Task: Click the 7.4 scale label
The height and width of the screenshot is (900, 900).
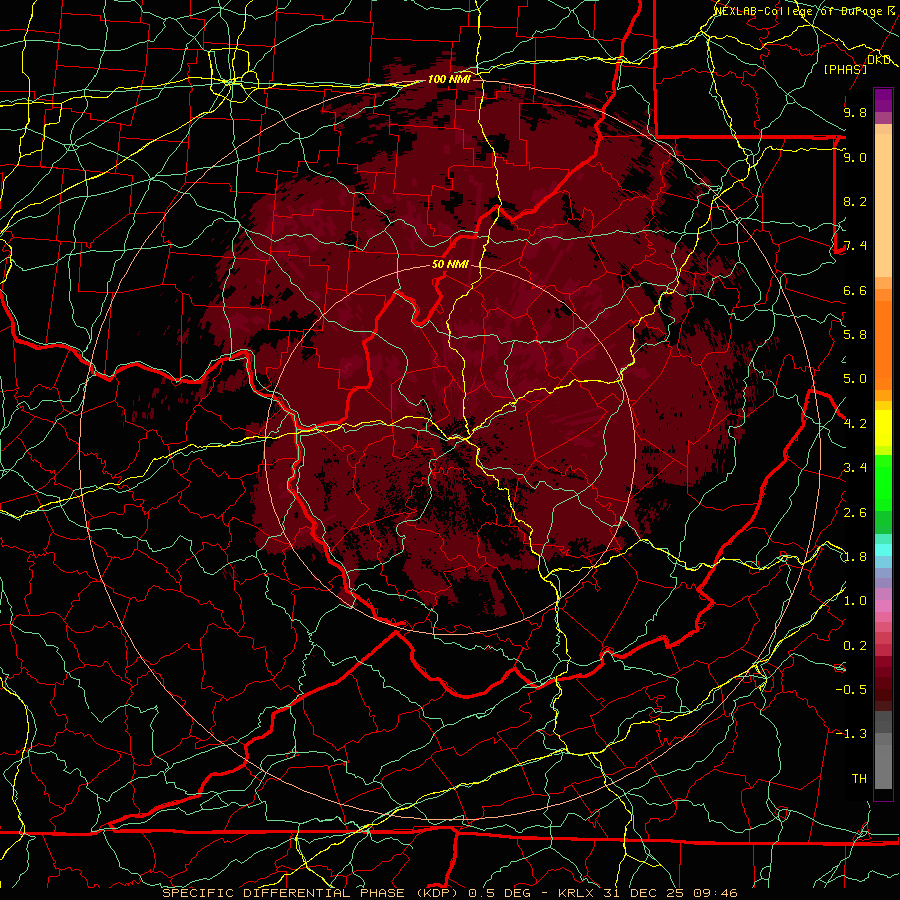Action: [855, 246]
